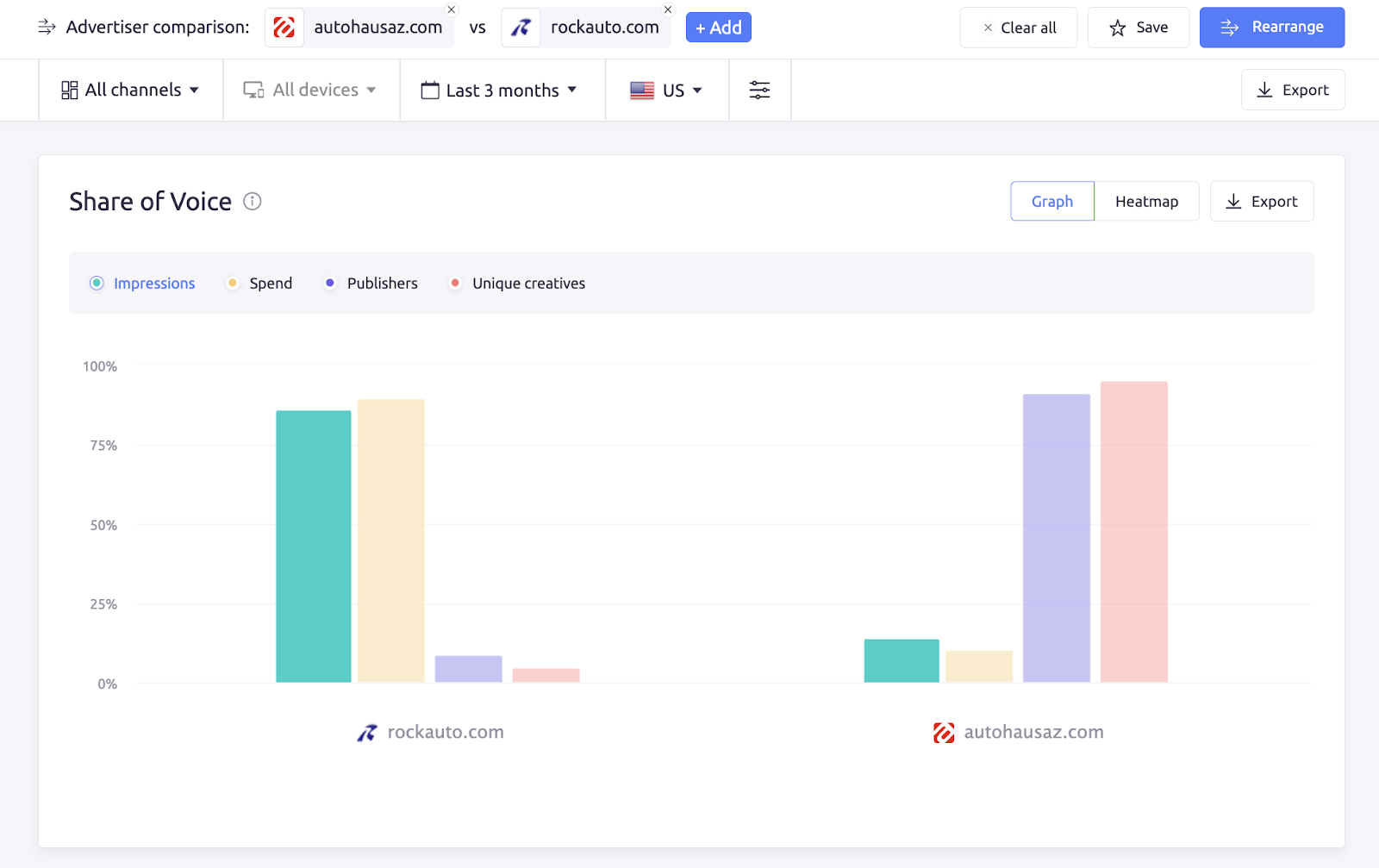1379x868 pixels.
Task: Switch to the Heatmap view tab
Action: 1146,202
